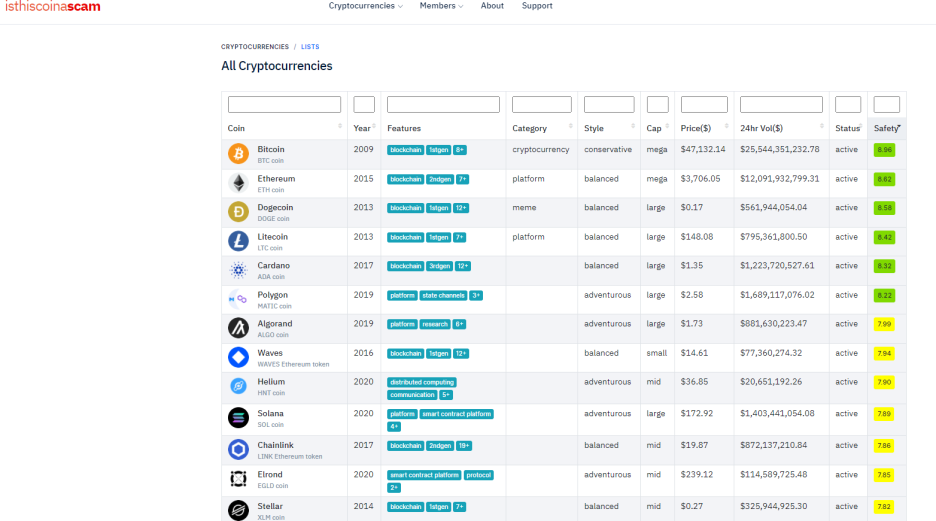Focus the Cap filter input field
This screenshot has height=521, width=936.
(x=657, y=104)
